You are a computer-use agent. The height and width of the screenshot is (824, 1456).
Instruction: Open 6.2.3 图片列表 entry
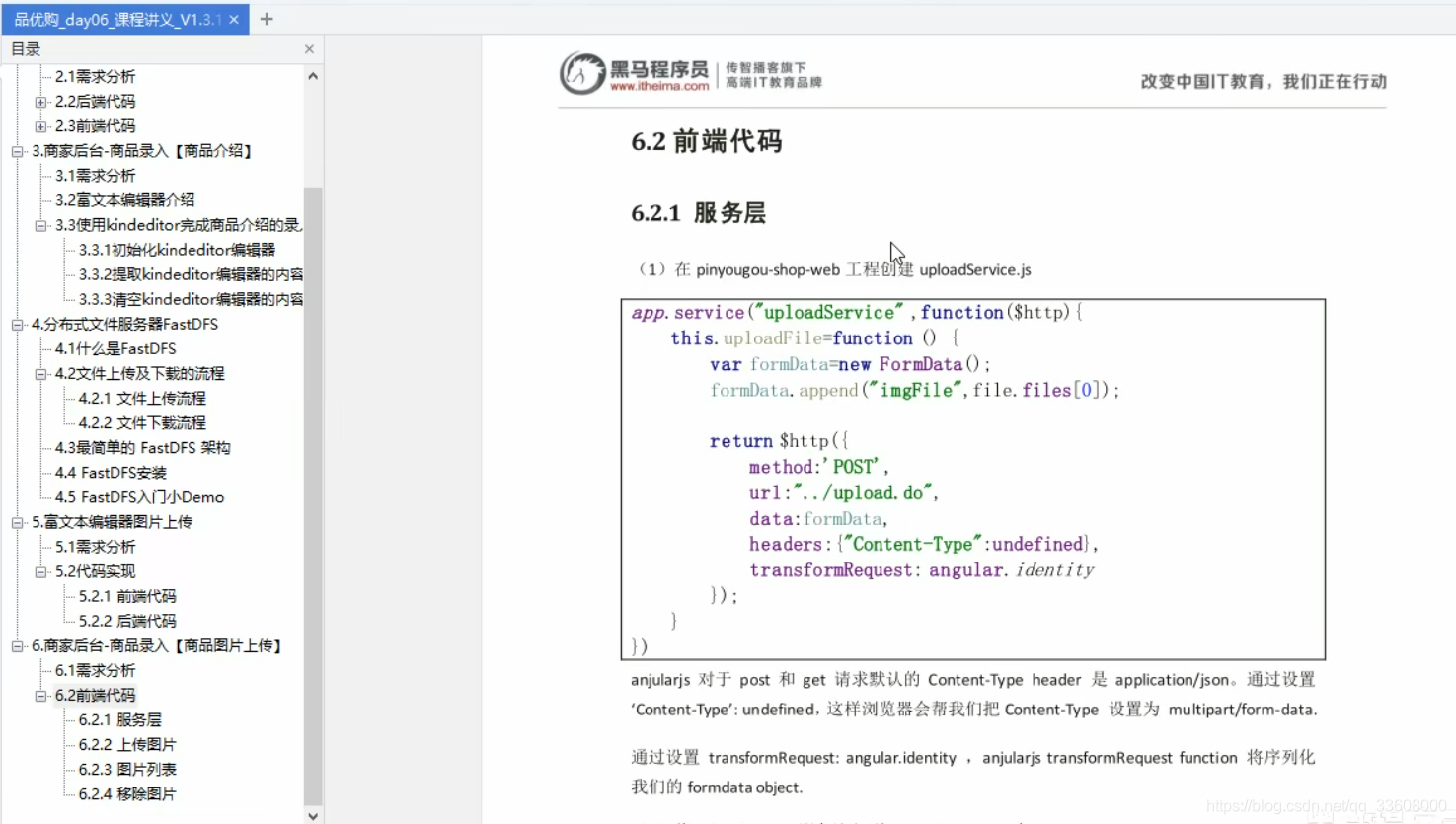point(127,770)
